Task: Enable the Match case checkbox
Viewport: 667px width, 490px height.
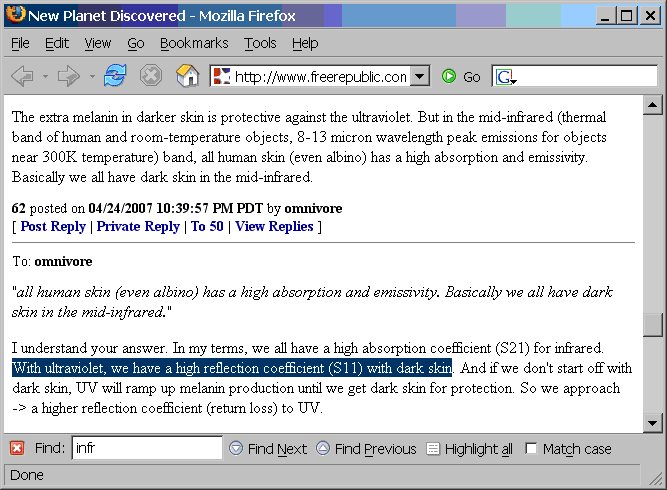Action: coord(531,448)
